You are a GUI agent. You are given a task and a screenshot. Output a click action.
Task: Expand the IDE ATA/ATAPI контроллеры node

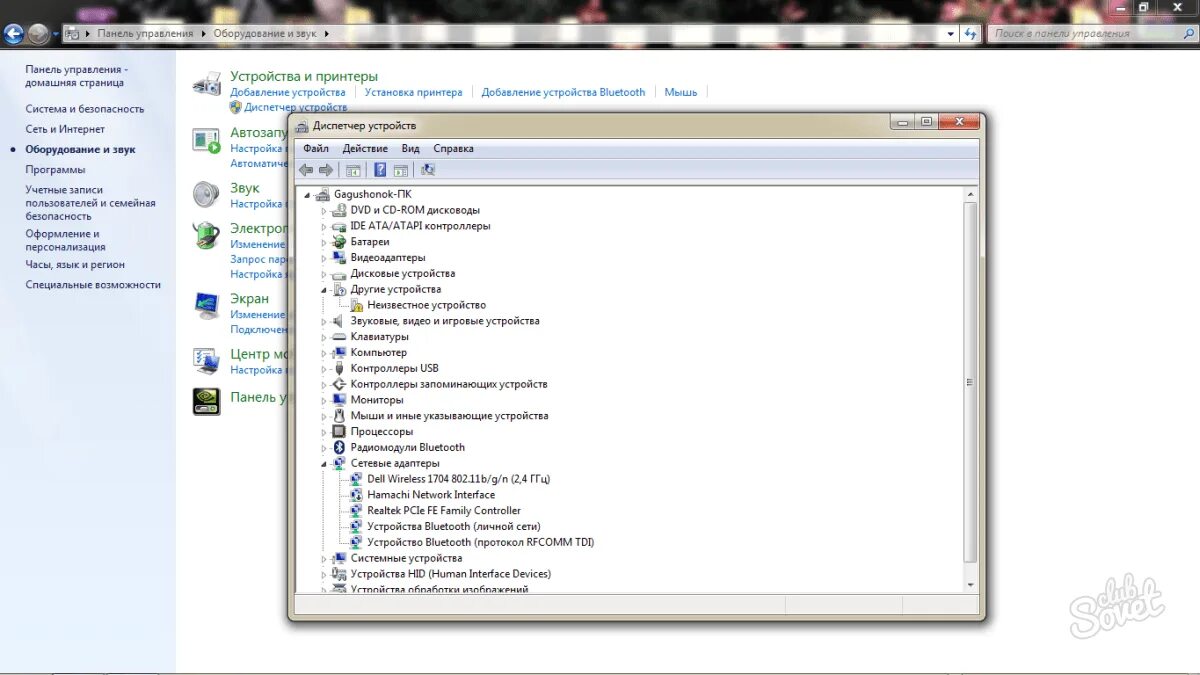pyautogui.click(x=324, y=227)
